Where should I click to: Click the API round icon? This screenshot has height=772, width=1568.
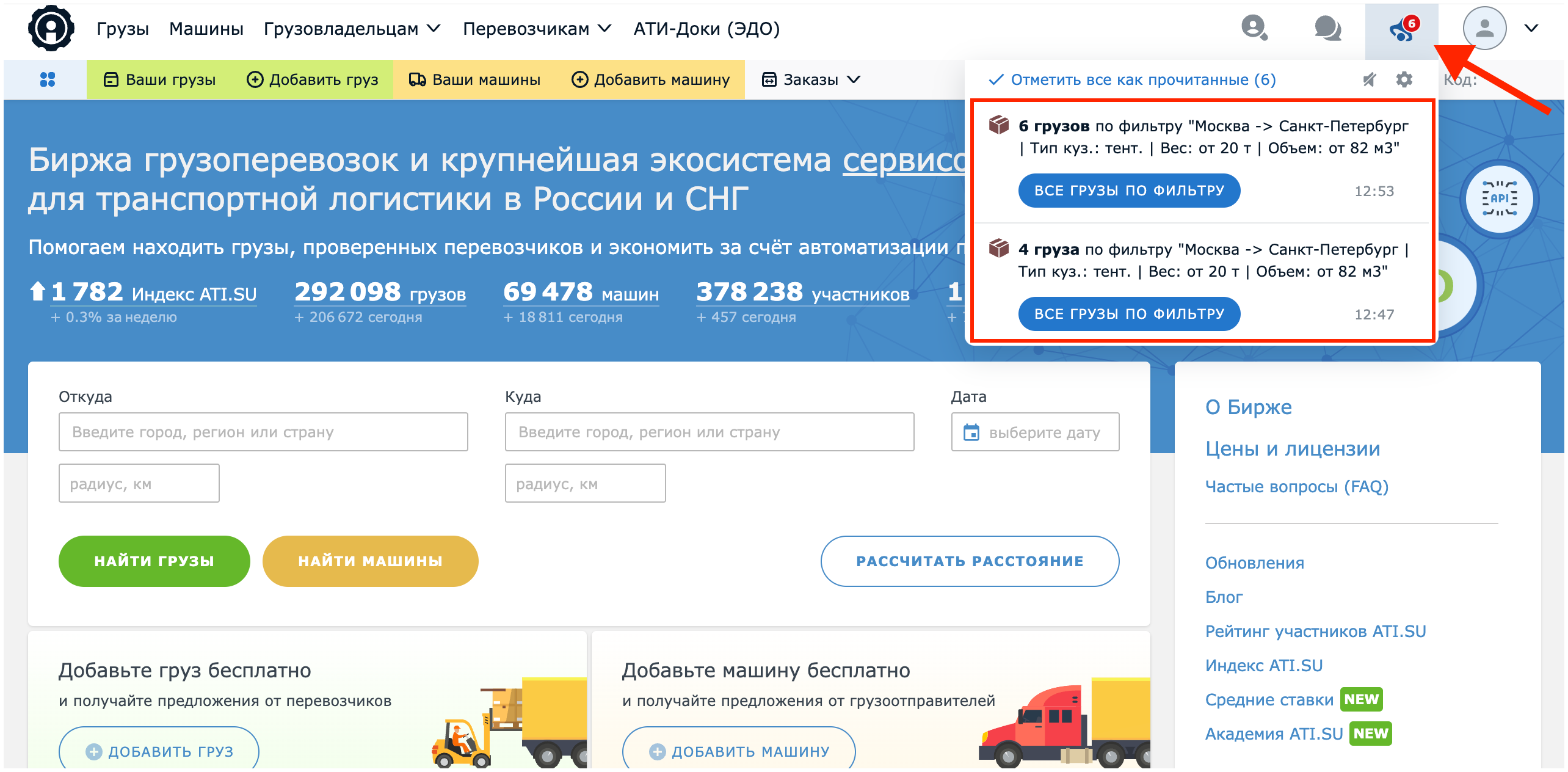point(1500,198)
